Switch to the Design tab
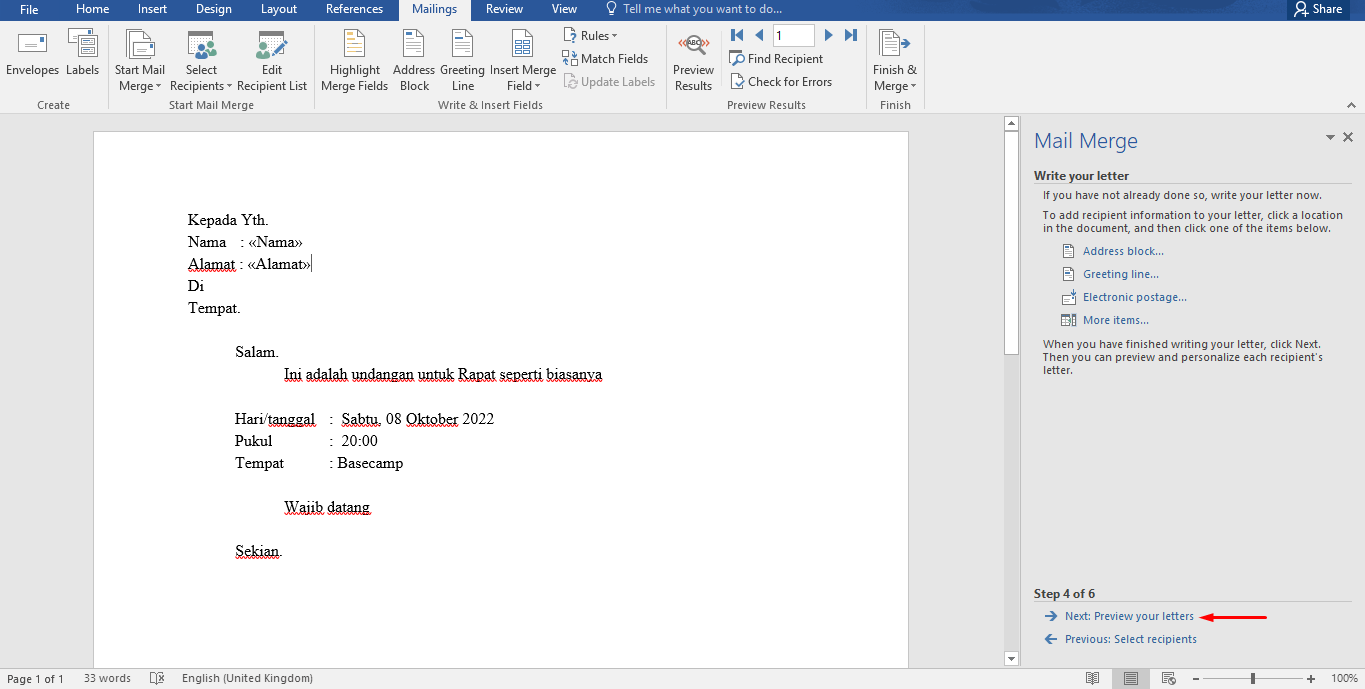 214,9
